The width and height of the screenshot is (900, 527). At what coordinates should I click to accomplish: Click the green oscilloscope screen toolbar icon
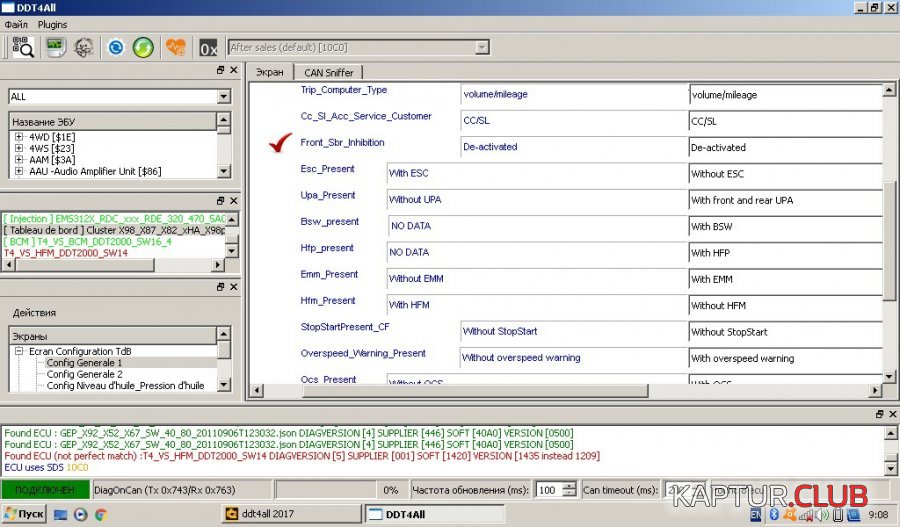click(55, 47)
